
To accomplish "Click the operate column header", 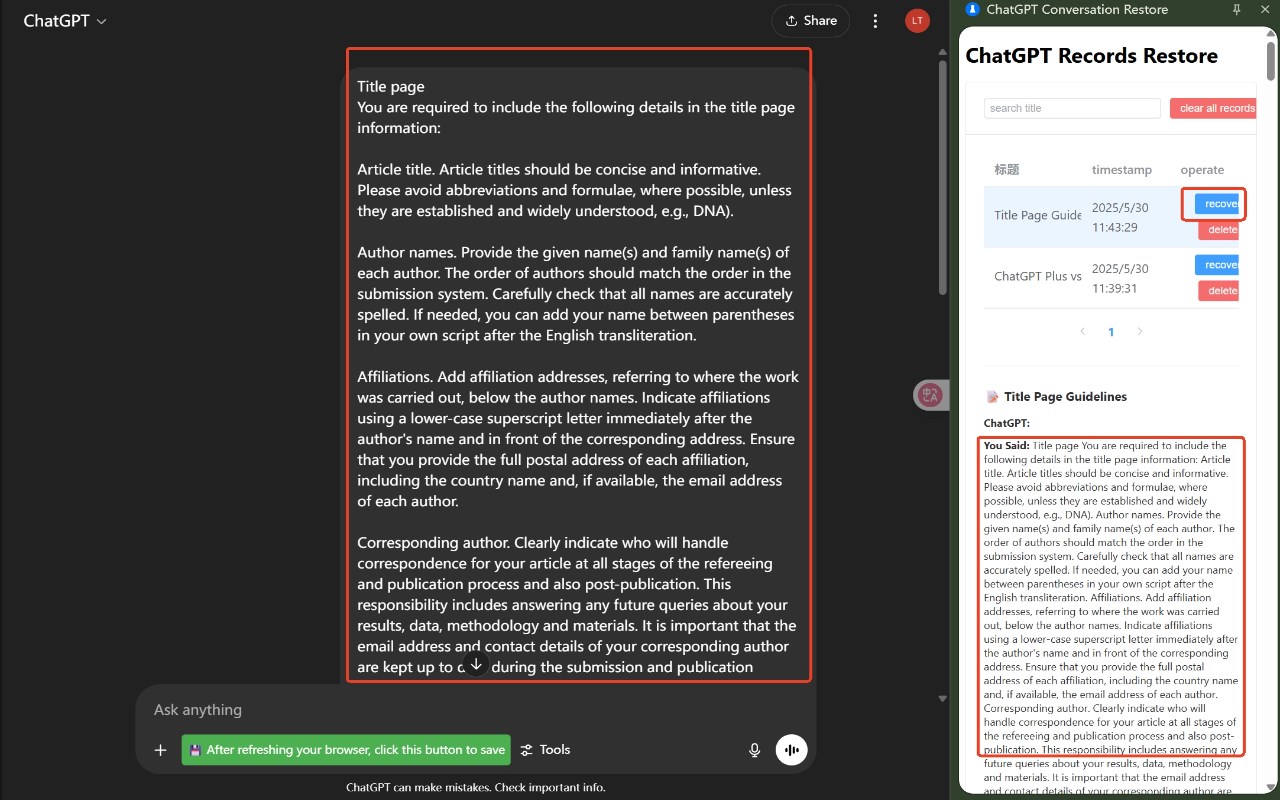I will tap(1202, 170).
